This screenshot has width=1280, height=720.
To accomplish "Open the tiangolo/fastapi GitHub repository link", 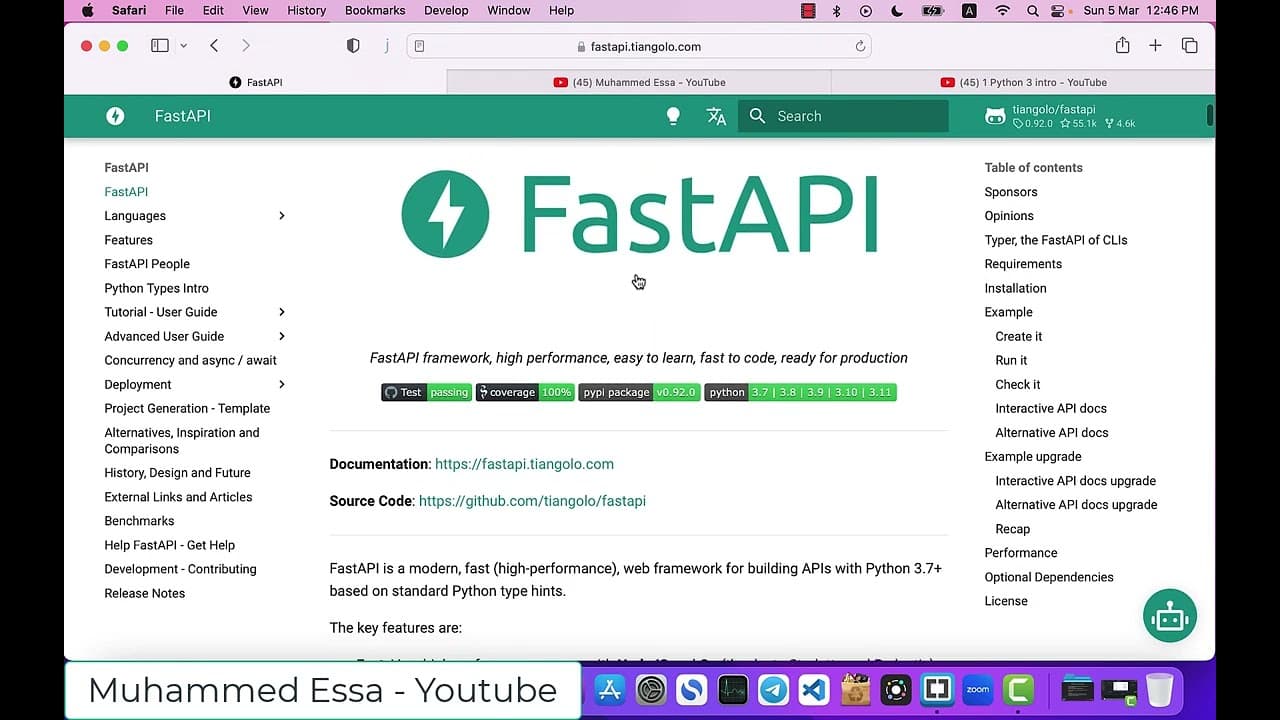I will coord(1060,116).
